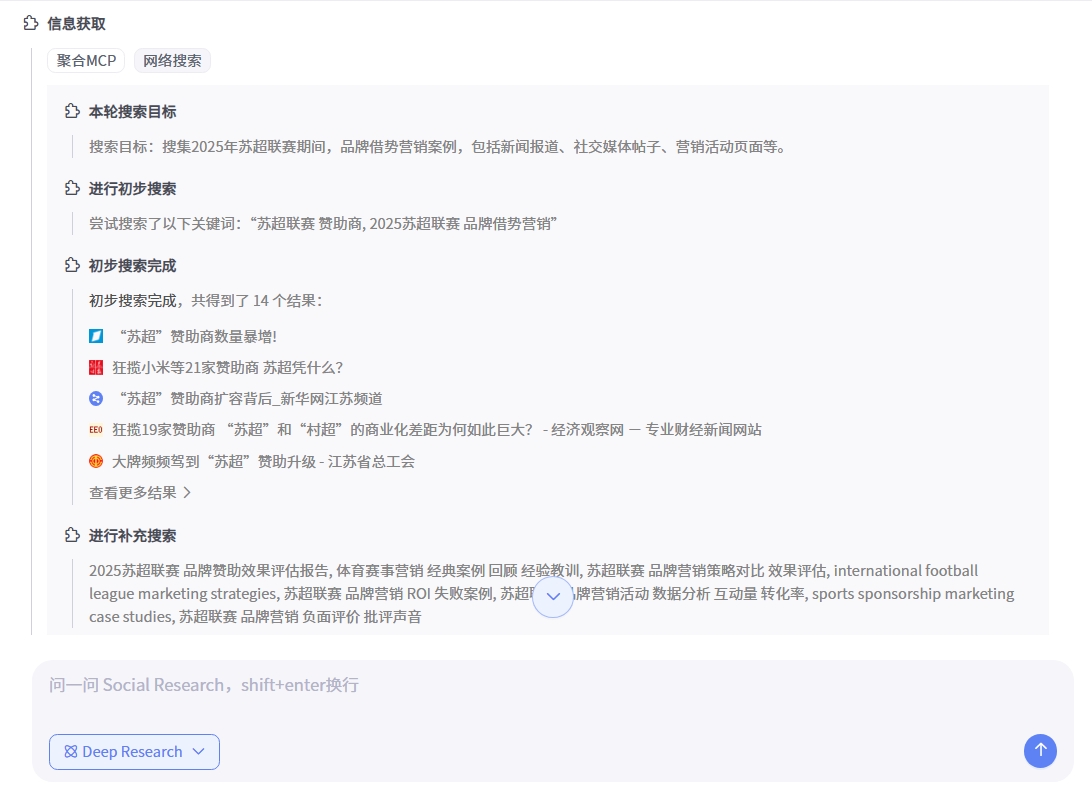Viewport: 1092px width, 792px height.
Task: Expand 查看更多结果 chevron
Action: pyautogui.click(x=187, y=492)
